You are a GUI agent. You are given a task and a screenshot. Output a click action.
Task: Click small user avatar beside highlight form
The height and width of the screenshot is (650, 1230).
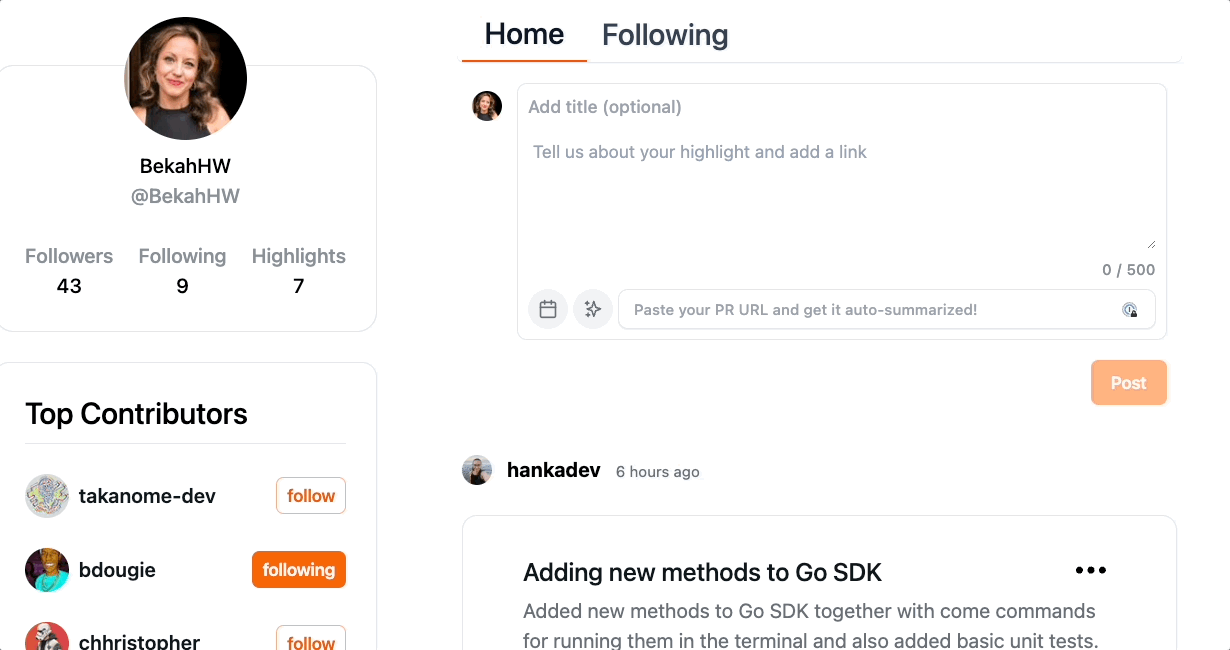487,106
